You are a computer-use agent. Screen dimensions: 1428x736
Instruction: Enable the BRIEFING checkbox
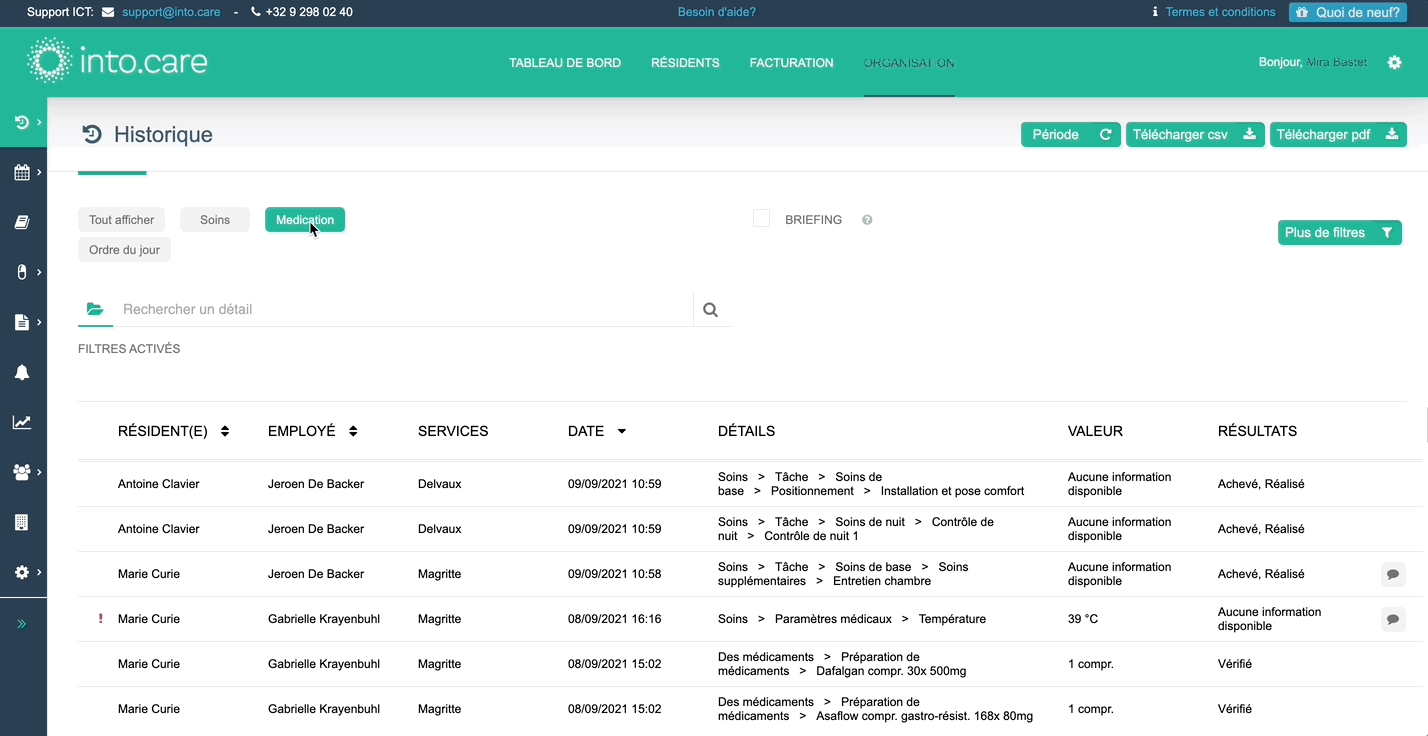coord(761,219)
